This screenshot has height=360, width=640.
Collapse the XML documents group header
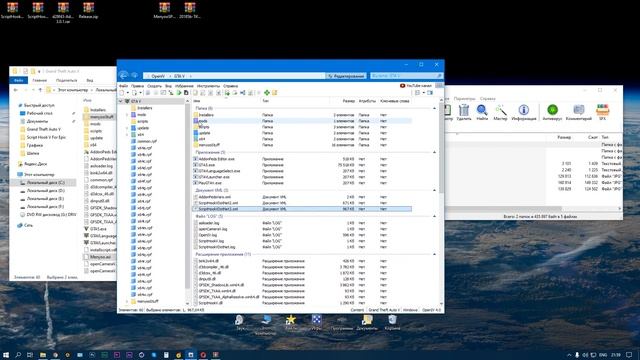coord(434,190)
